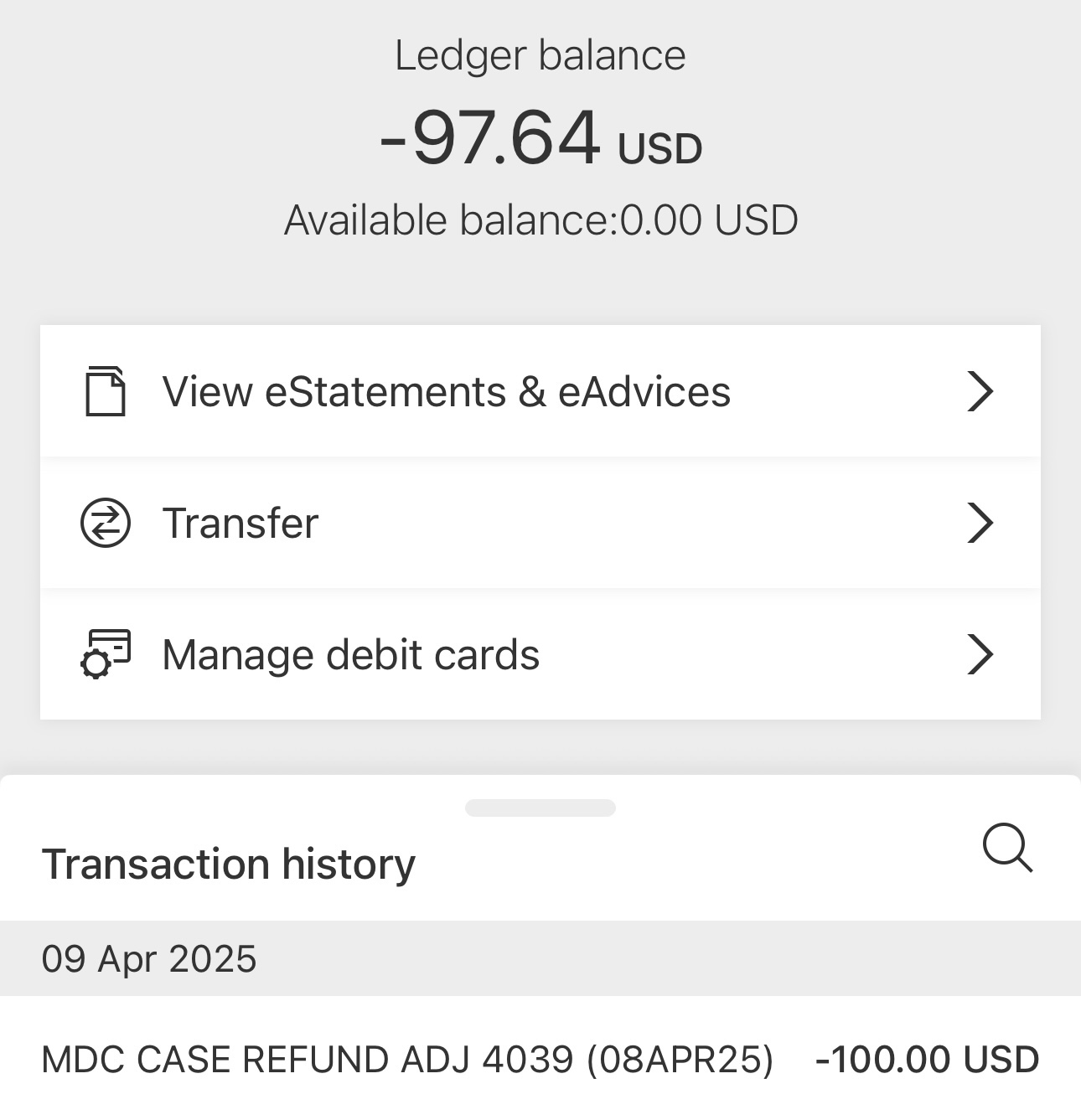
Task: Open the Transfer menu item
Action: (540, 523)
